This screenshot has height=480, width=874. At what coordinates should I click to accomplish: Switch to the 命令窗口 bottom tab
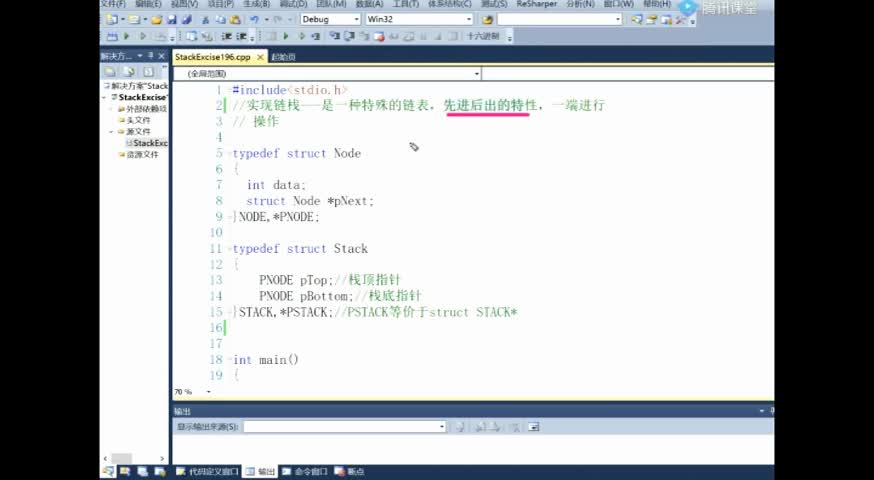coord(305,472)
